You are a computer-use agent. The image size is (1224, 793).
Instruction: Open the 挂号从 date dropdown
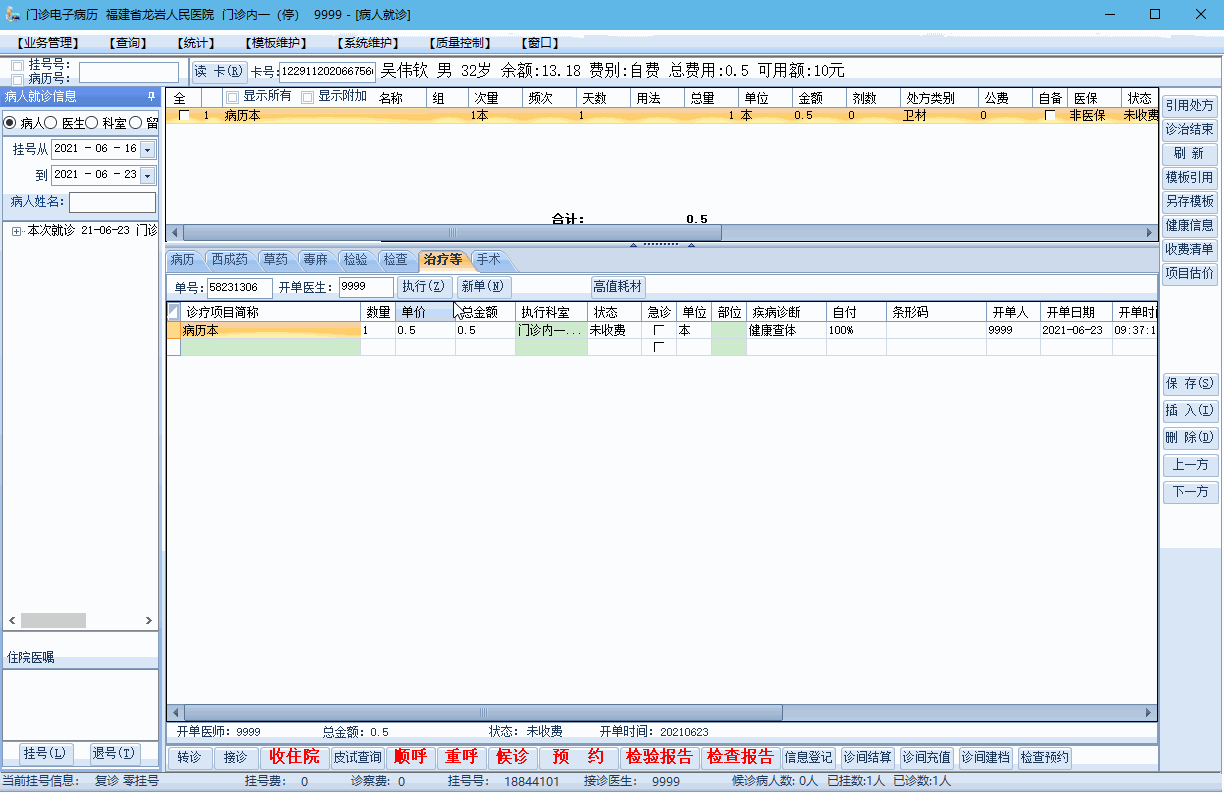(148, 149)
